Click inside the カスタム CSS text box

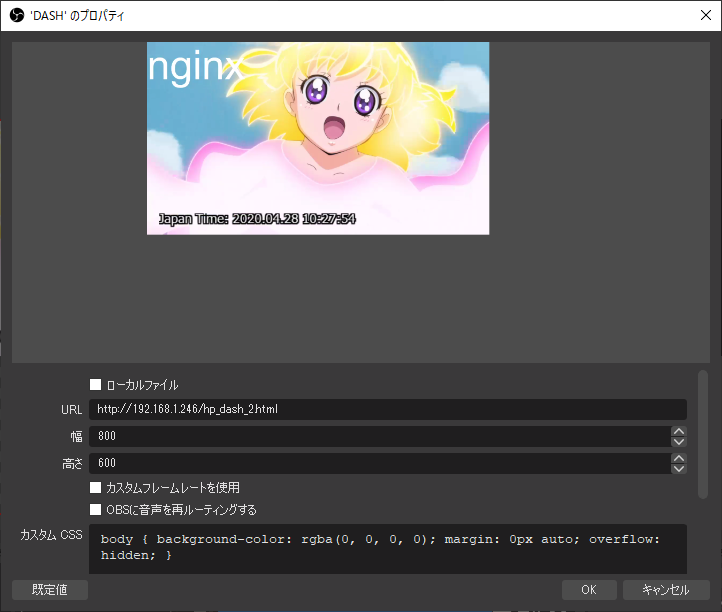(387, 548)
